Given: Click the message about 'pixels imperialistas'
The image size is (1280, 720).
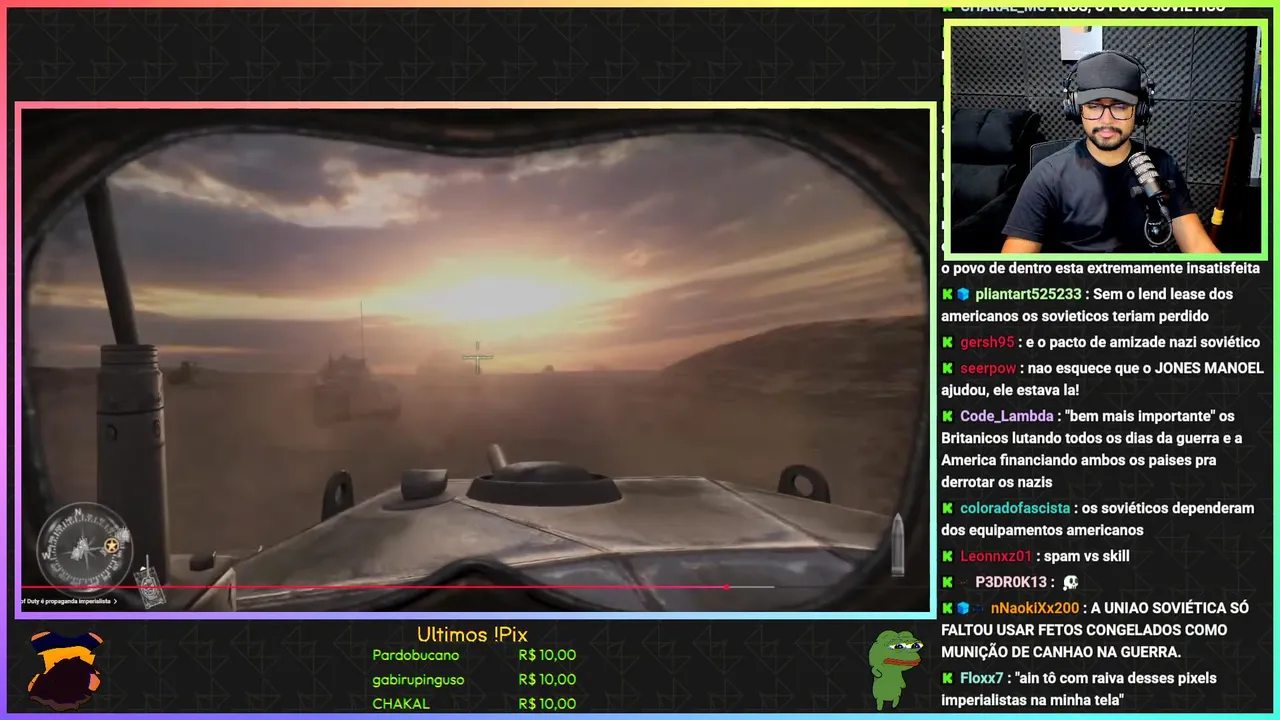Looking at the screenshot, I should point(1079,689).
